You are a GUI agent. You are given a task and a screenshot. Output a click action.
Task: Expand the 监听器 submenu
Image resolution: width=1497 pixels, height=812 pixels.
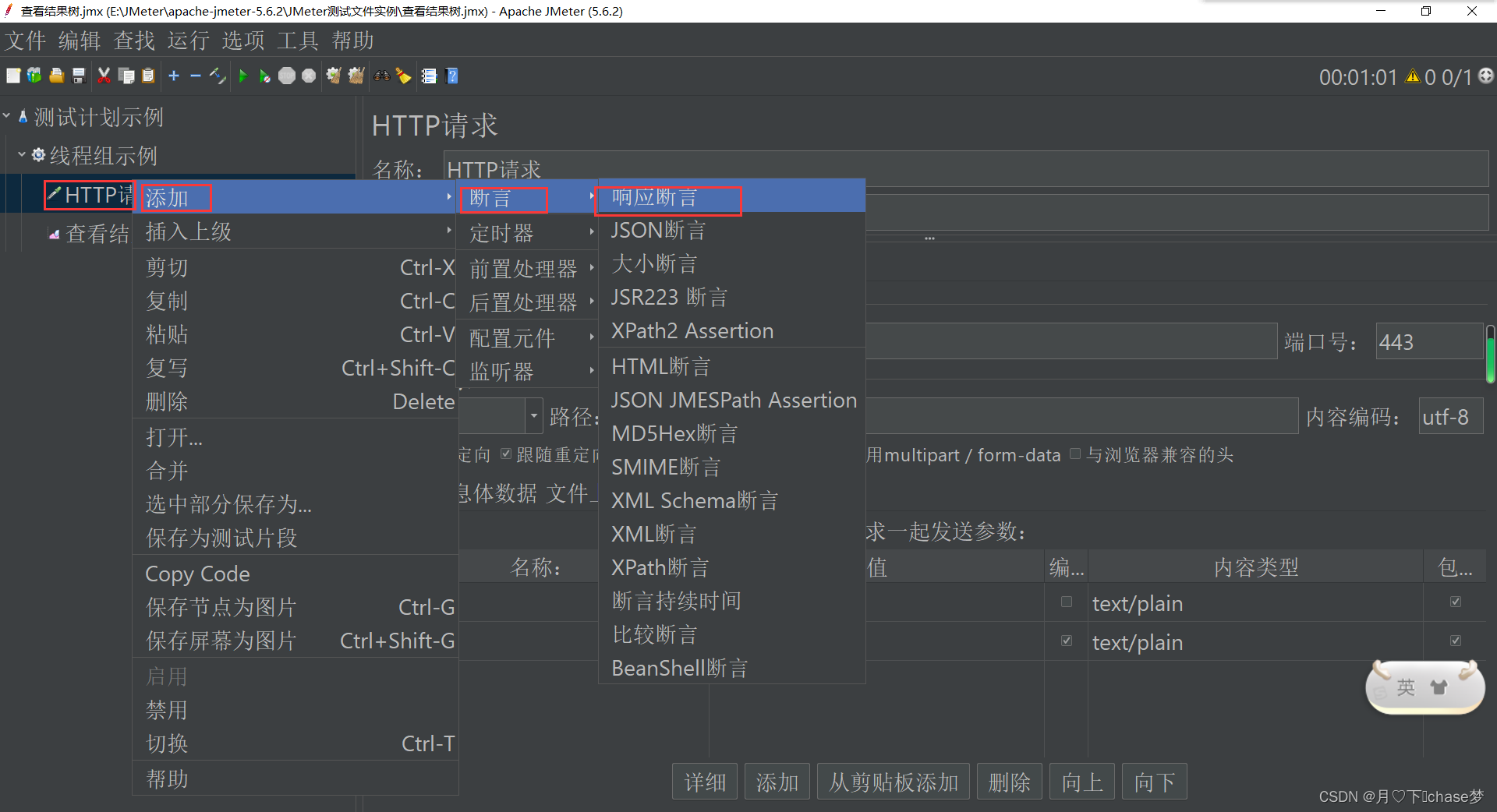tap(528, 371)
